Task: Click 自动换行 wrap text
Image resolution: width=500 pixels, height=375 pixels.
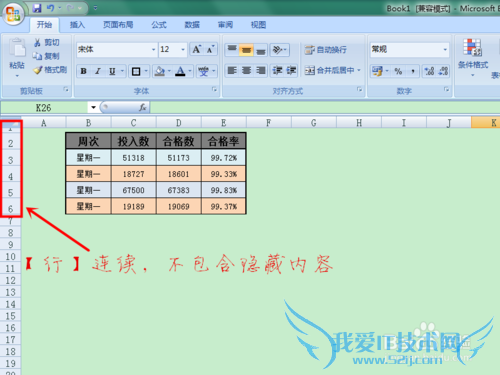Action: coord(326,50)
